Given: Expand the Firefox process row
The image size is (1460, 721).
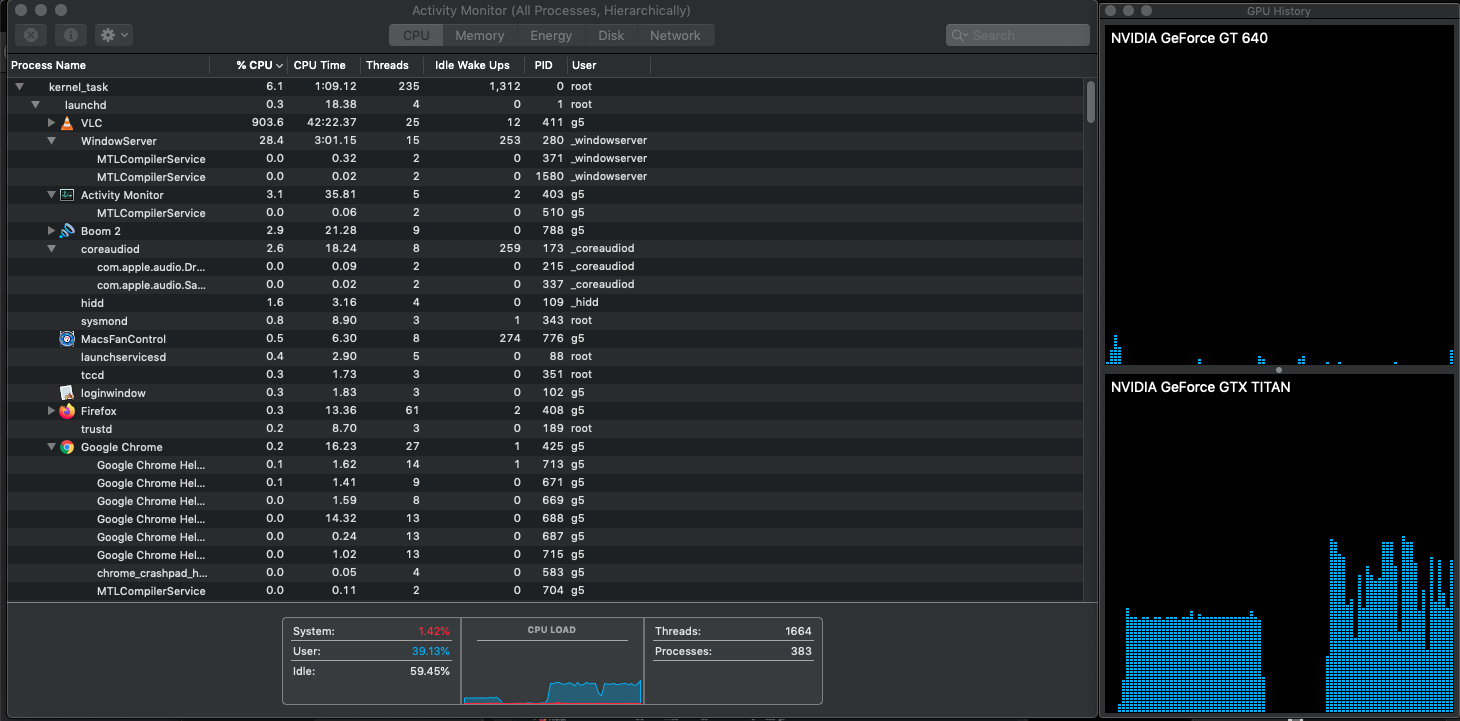Looking at the screenshot, I should click(x=52, y=411).
